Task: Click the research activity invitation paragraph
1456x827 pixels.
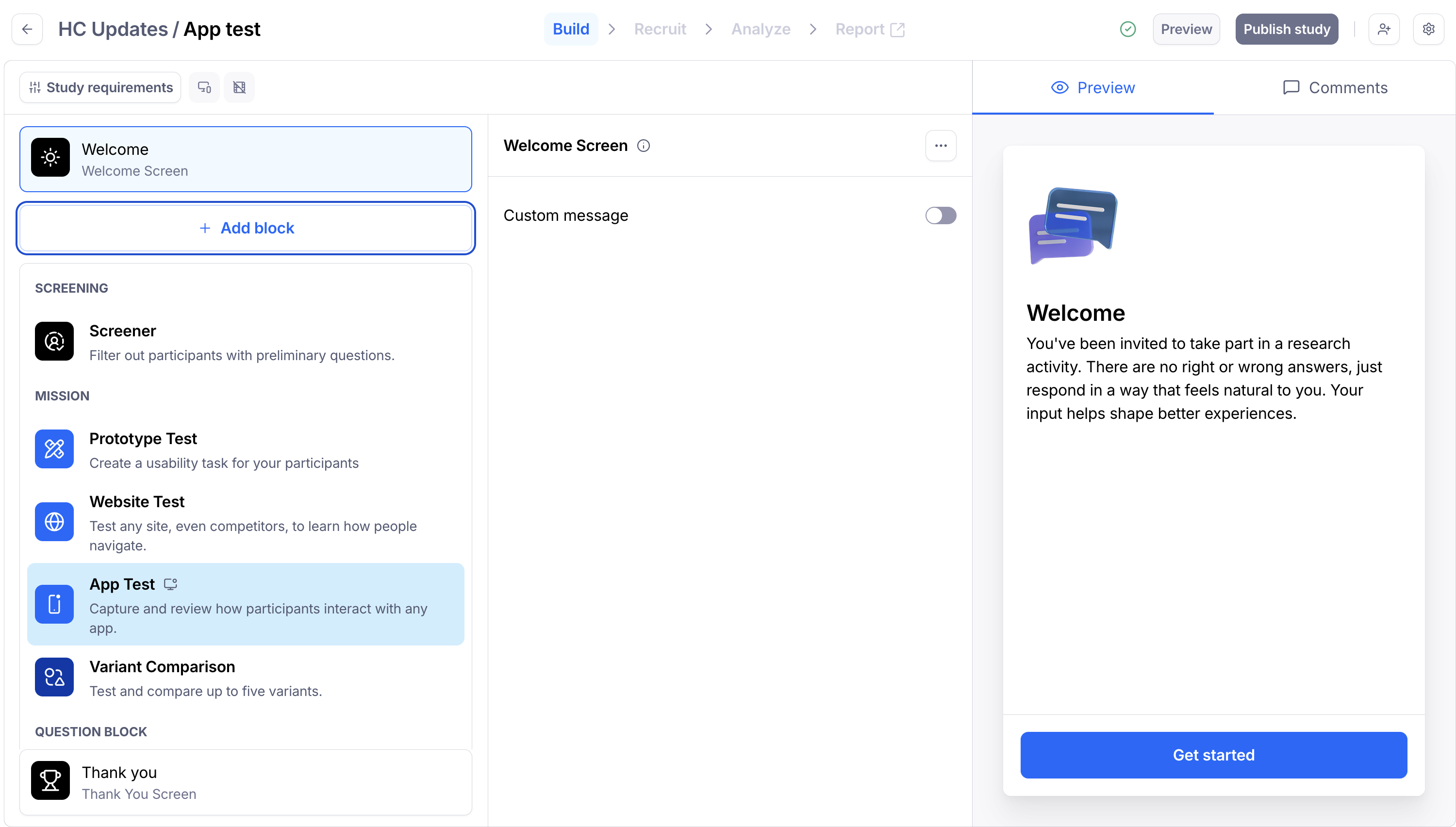Action: pos(1204,378)
